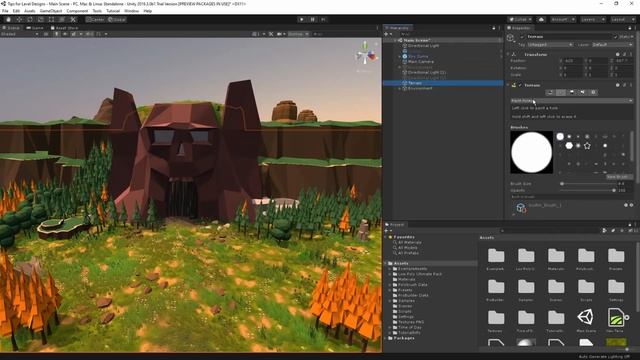Viewport: 640px width, 360px height.
Task: Open the Collab dropdown
Action: (x=520, y=19)
